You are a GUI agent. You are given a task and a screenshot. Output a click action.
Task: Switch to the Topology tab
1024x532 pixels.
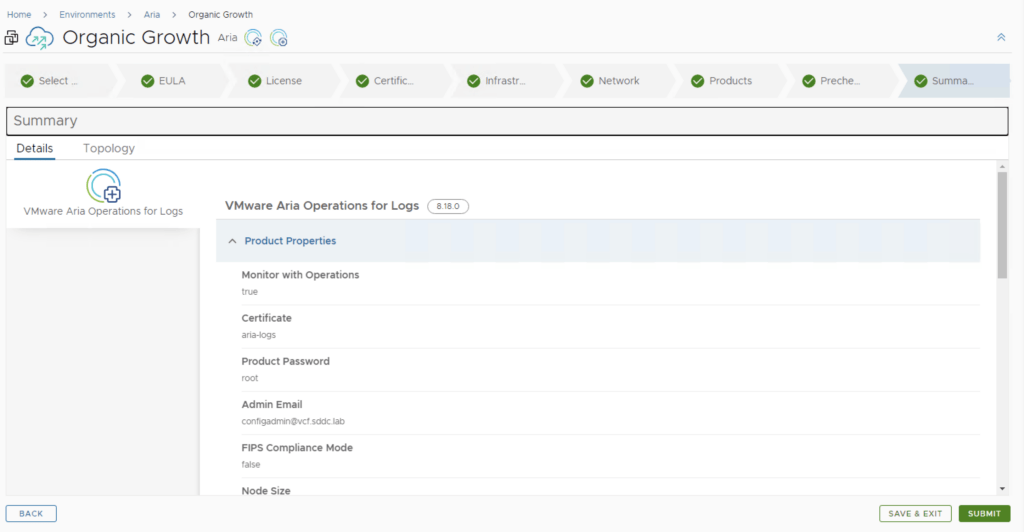(109, 148)
